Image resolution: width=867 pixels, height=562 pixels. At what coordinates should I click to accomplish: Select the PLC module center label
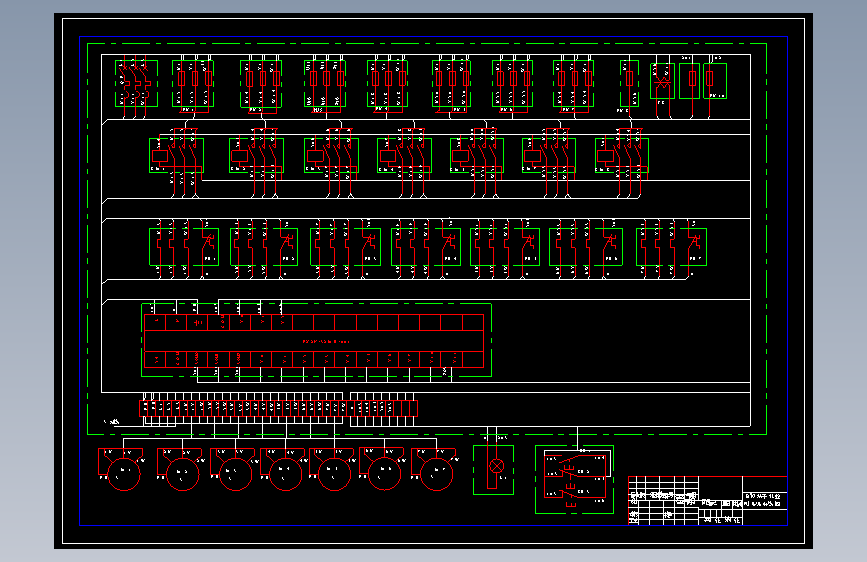[x=326, y=341]
